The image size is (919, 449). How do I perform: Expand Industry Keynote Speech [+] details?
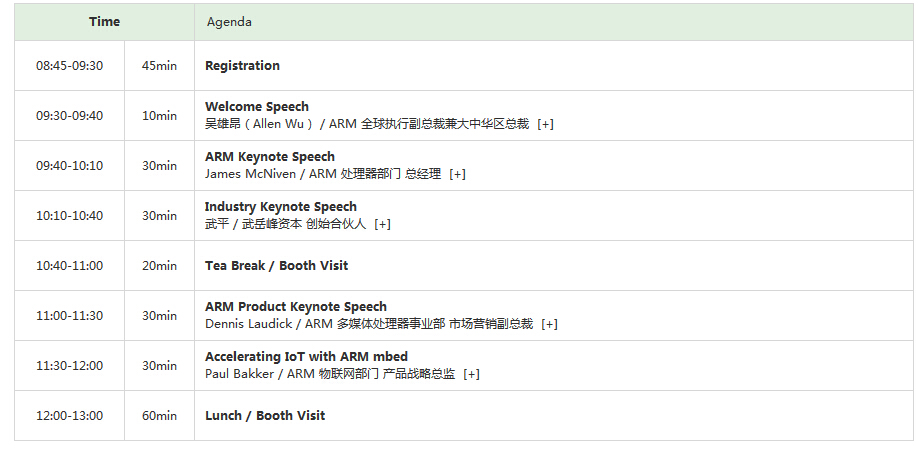(x=383, y=224)
